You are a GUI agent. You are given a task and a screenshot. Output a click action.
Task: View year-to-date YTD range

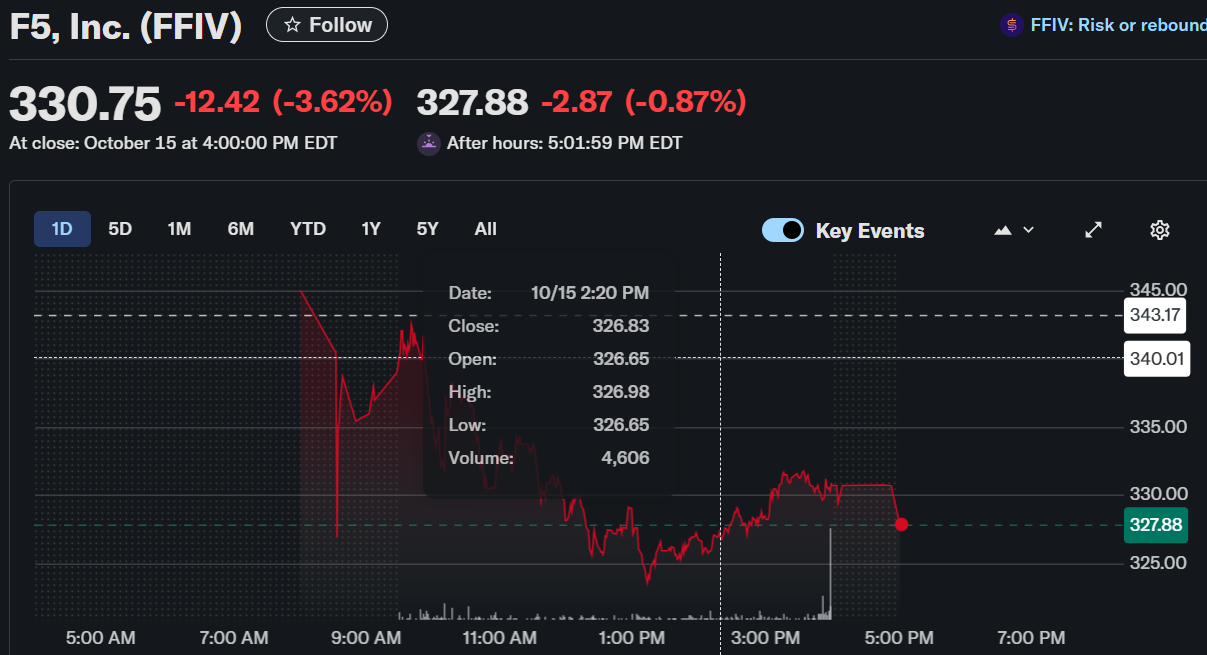coord(308,229)
